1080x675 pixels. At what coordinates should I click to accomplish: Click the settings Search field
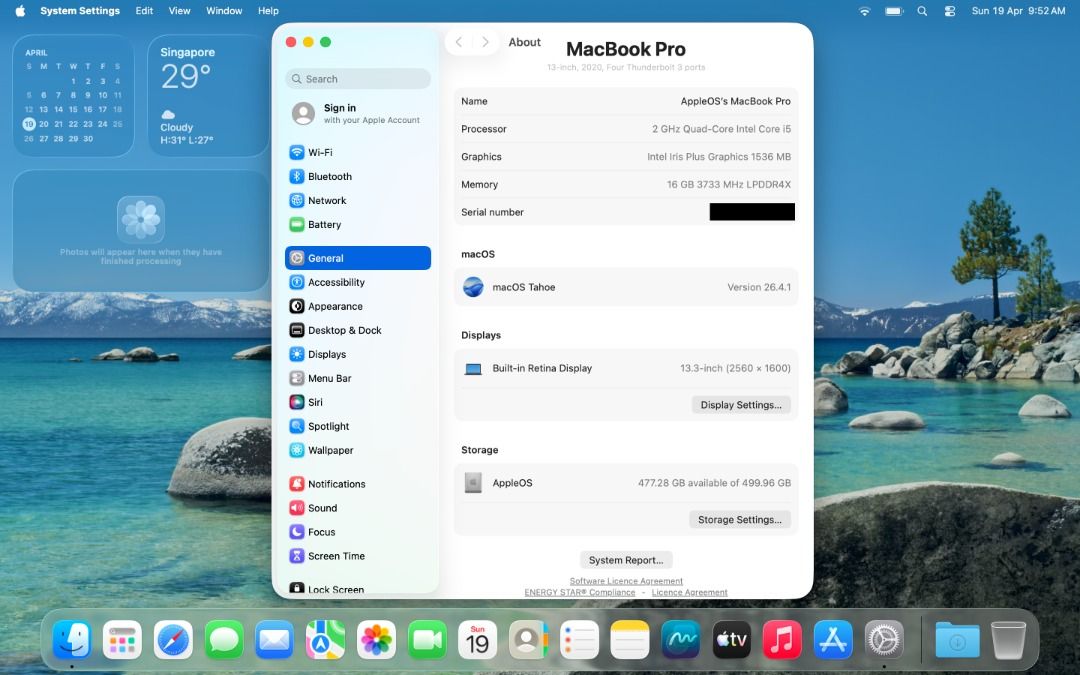[357, 79]
